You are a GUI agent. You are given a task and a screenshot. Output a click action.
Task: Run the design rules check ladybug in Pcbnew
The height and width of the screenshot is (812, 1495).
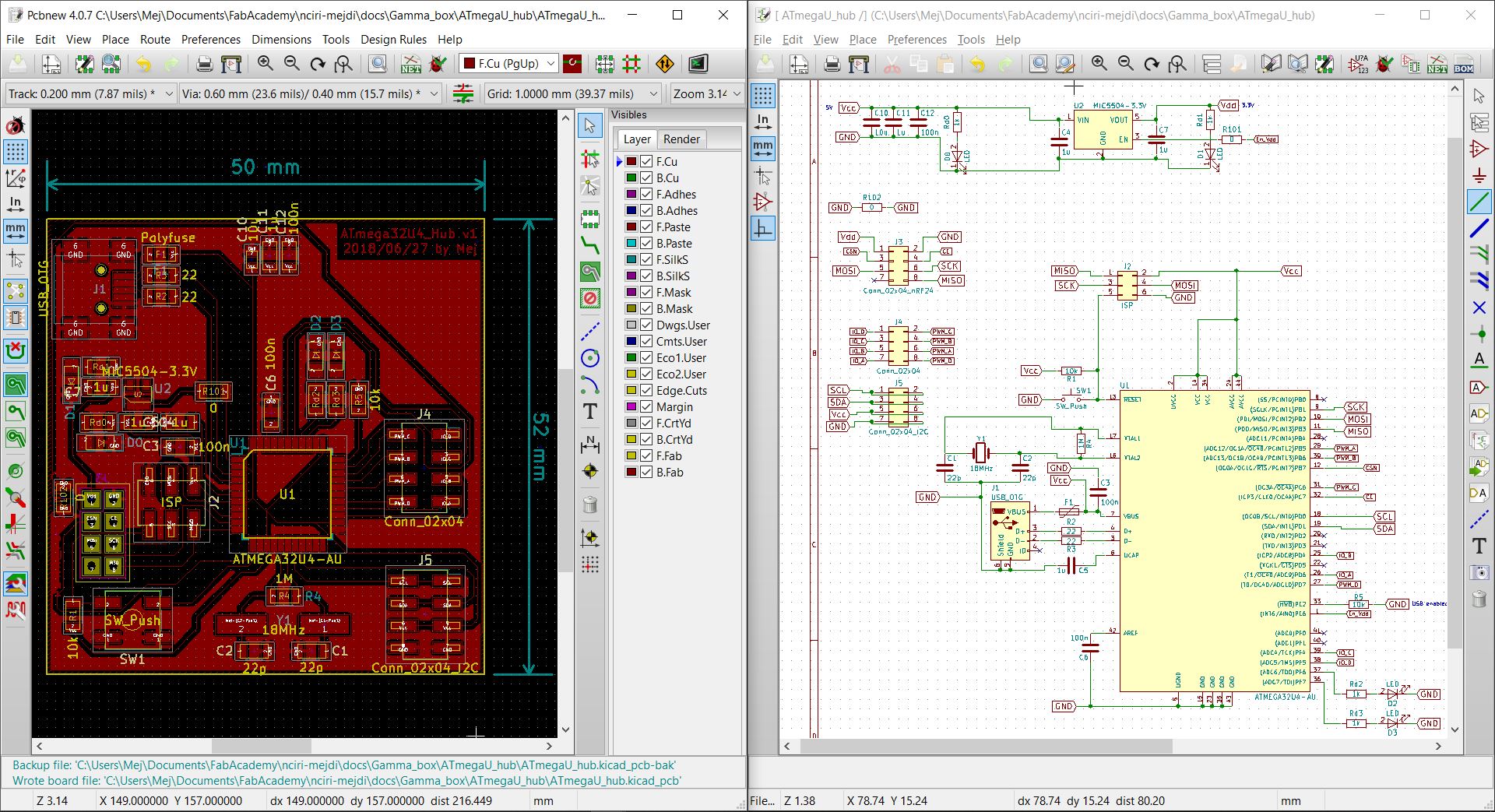438,64
